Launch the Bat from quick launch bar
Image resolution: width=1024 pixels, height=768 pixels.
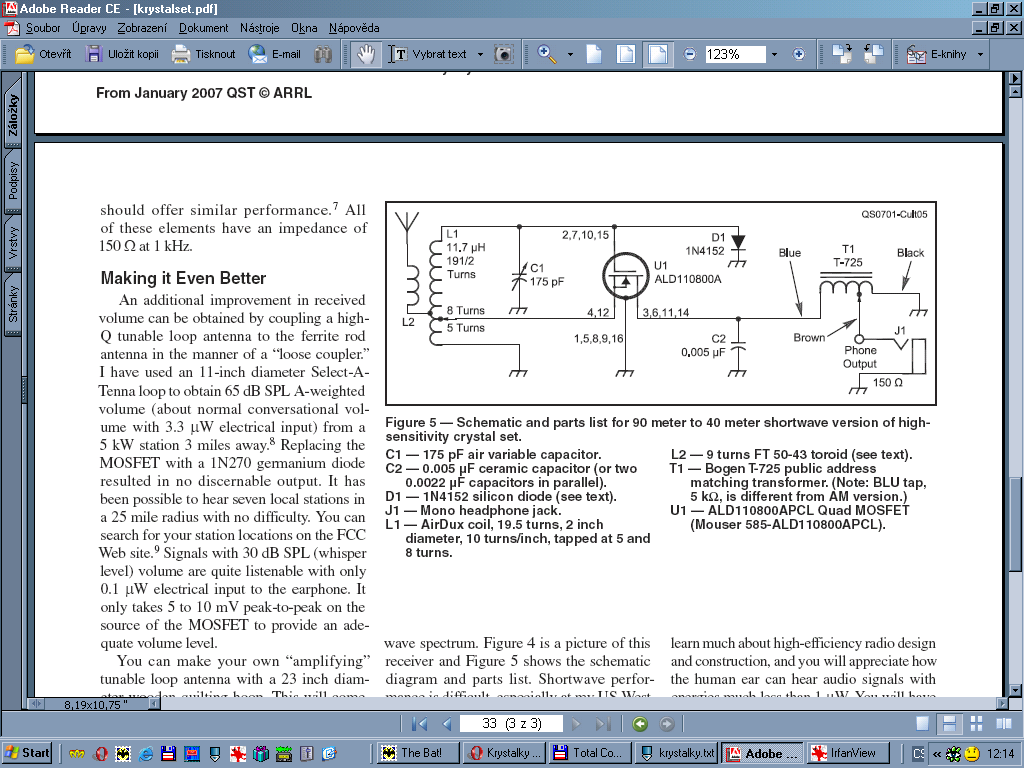tap(123, 754)
